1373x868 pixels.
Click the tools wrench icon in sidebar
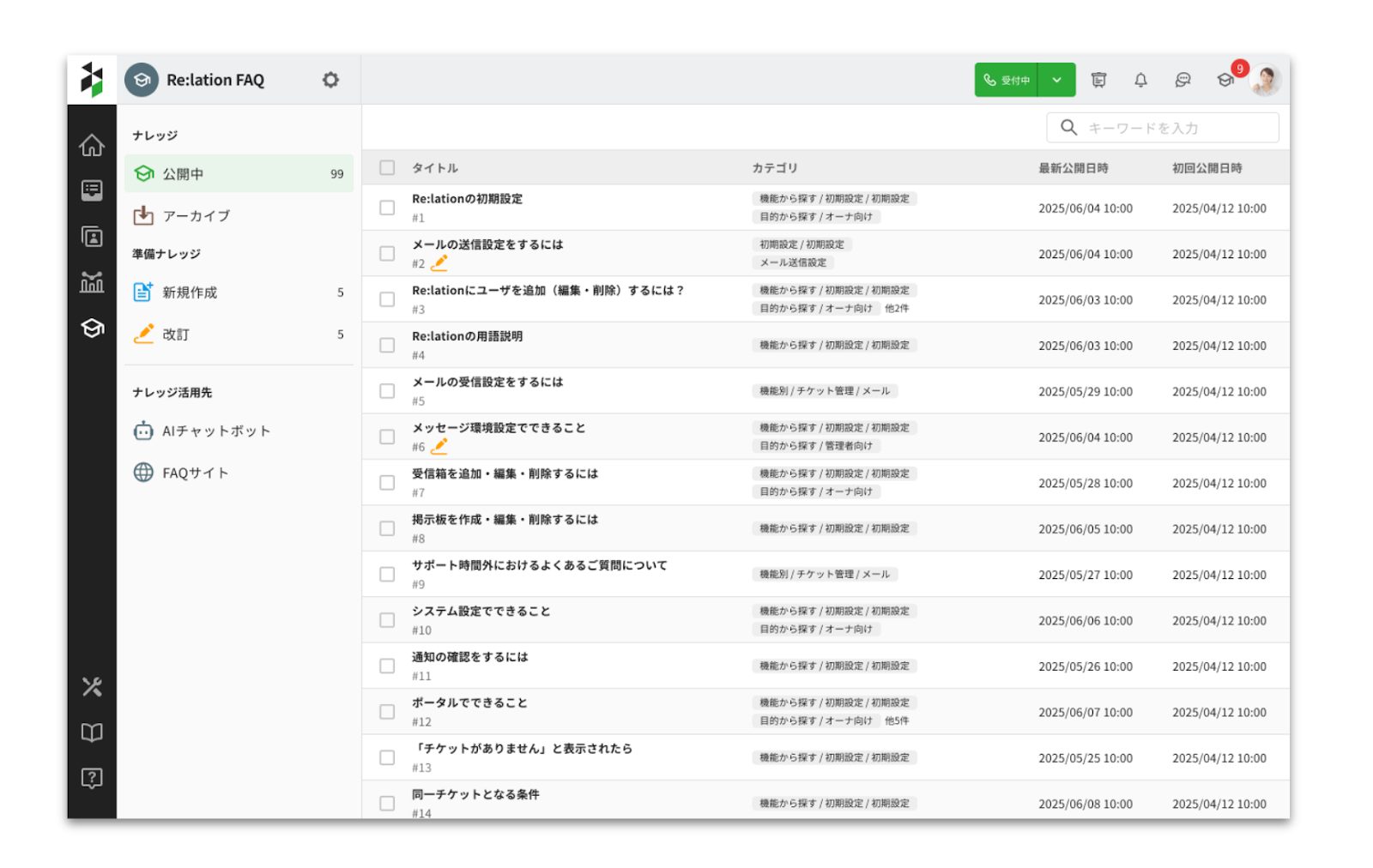(x=92, y=687)
